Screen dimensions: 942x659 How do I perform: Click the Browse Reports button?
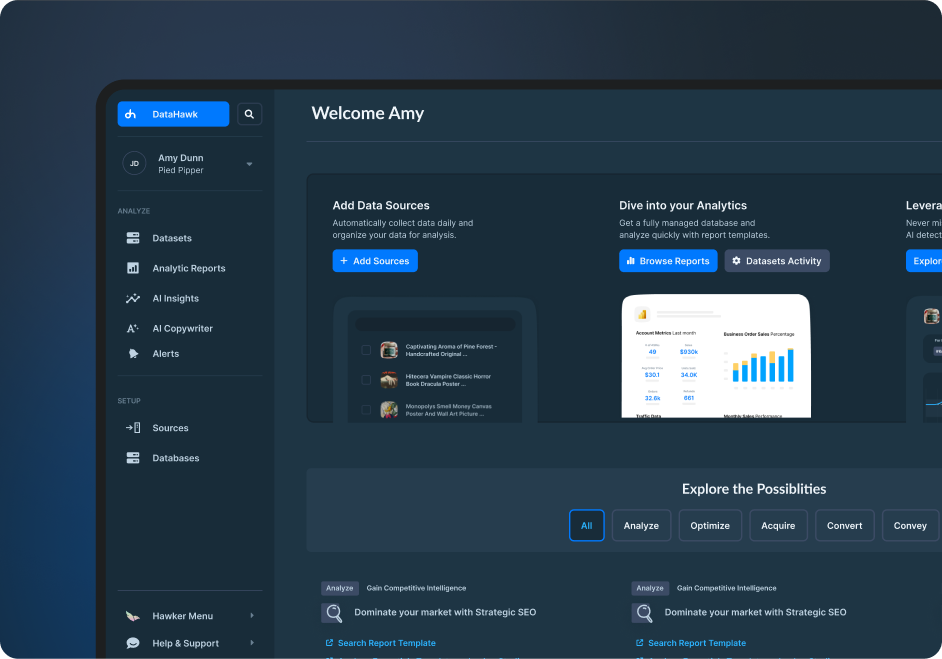(668, 261)
